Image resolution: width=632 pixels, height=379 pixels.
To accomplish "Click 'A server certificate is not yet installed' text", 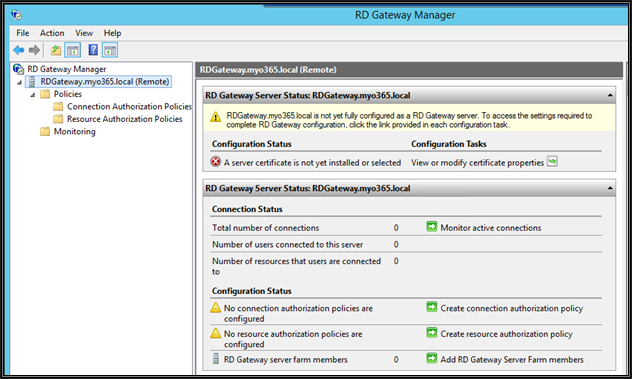I will 312,162.
